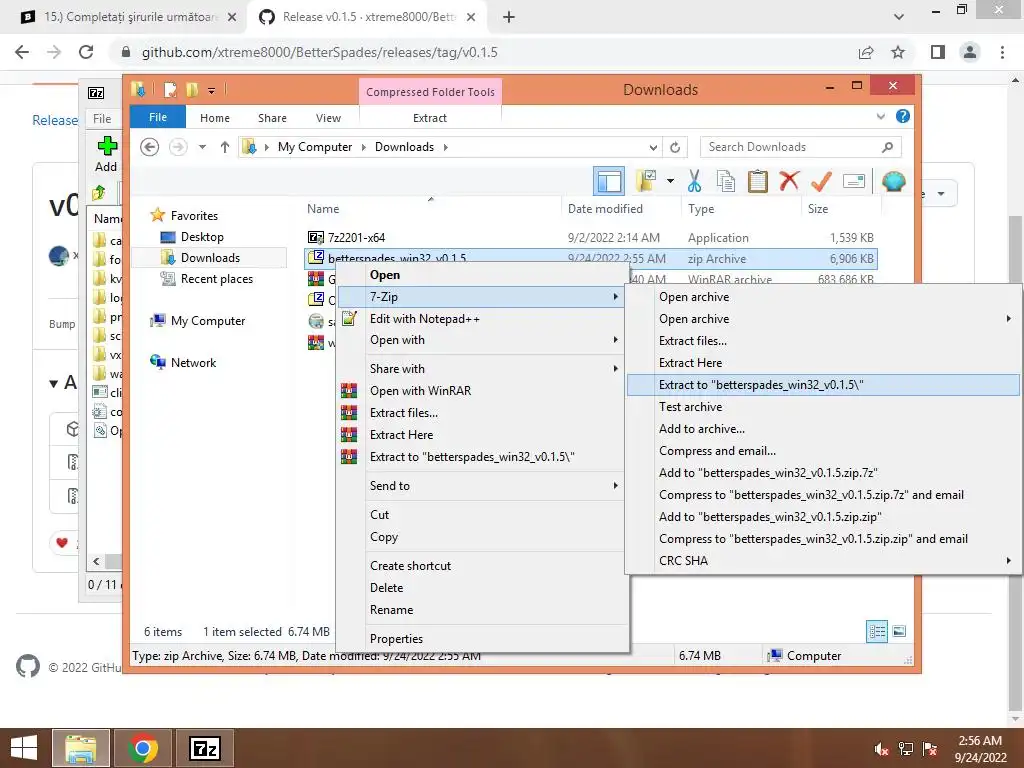Click the search magnifier in Search Downloads
Viewport: 1024px width, 768px height.
coord(887,147)
